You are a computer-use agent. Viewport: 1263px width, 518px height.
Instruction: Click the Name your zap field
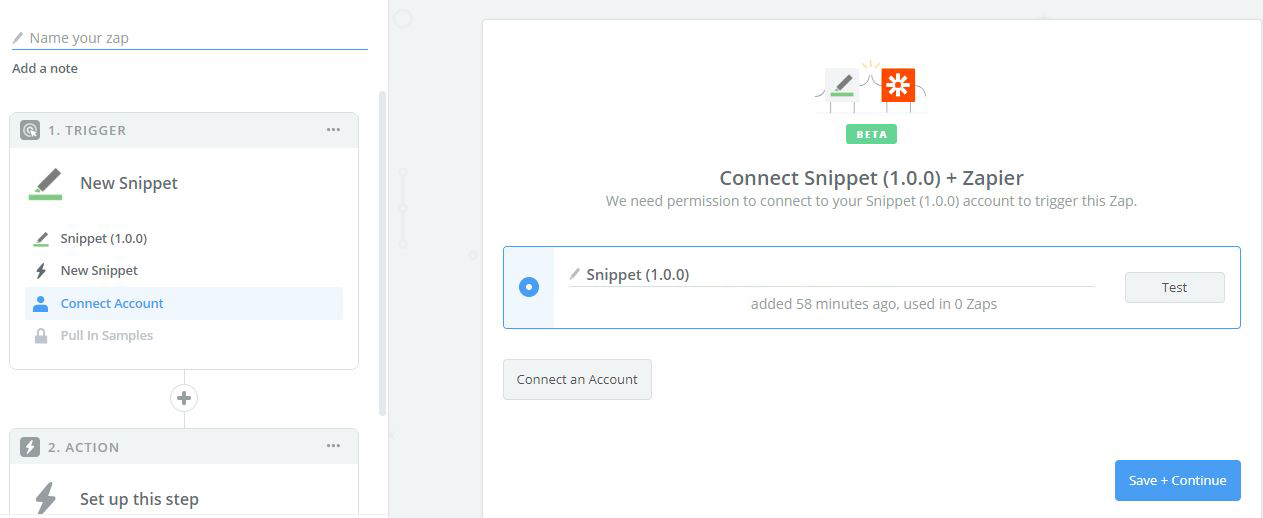[190, 38]
